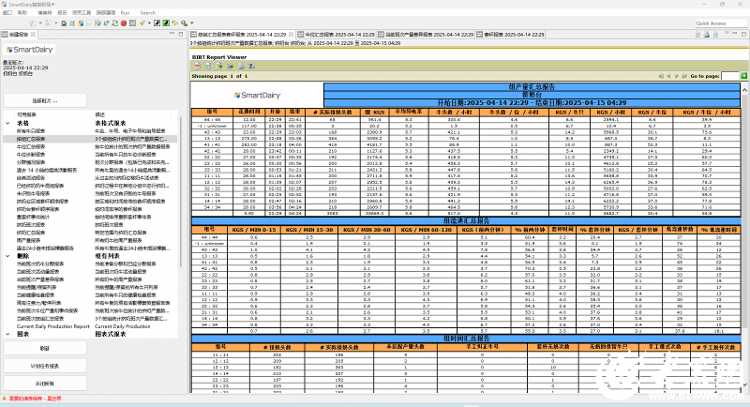Close the left reports panel tab

pos(33,34)
